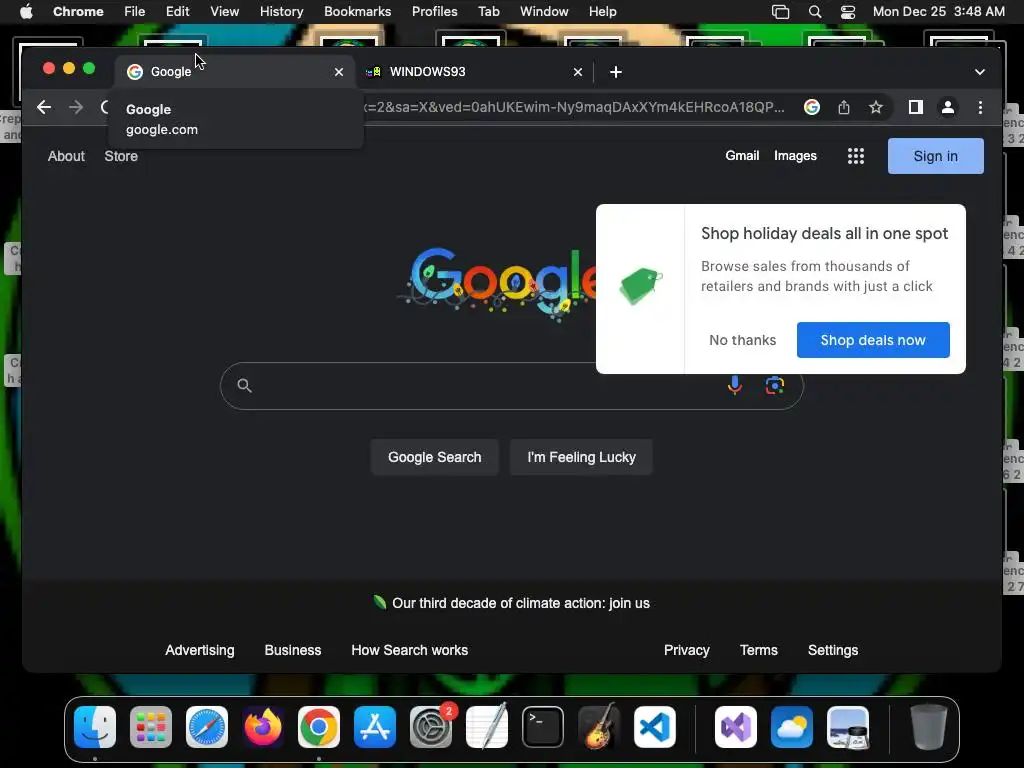Click the Google Search button
This screenshot has width=1024, height=768.
(434, 457)
